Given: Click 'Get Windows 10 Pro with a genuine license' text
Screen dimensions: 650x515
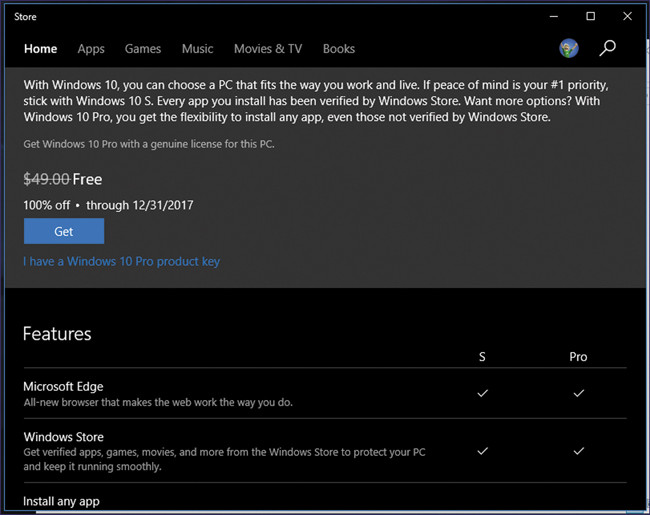Looking at the screenshot, I should click(149, 144).
